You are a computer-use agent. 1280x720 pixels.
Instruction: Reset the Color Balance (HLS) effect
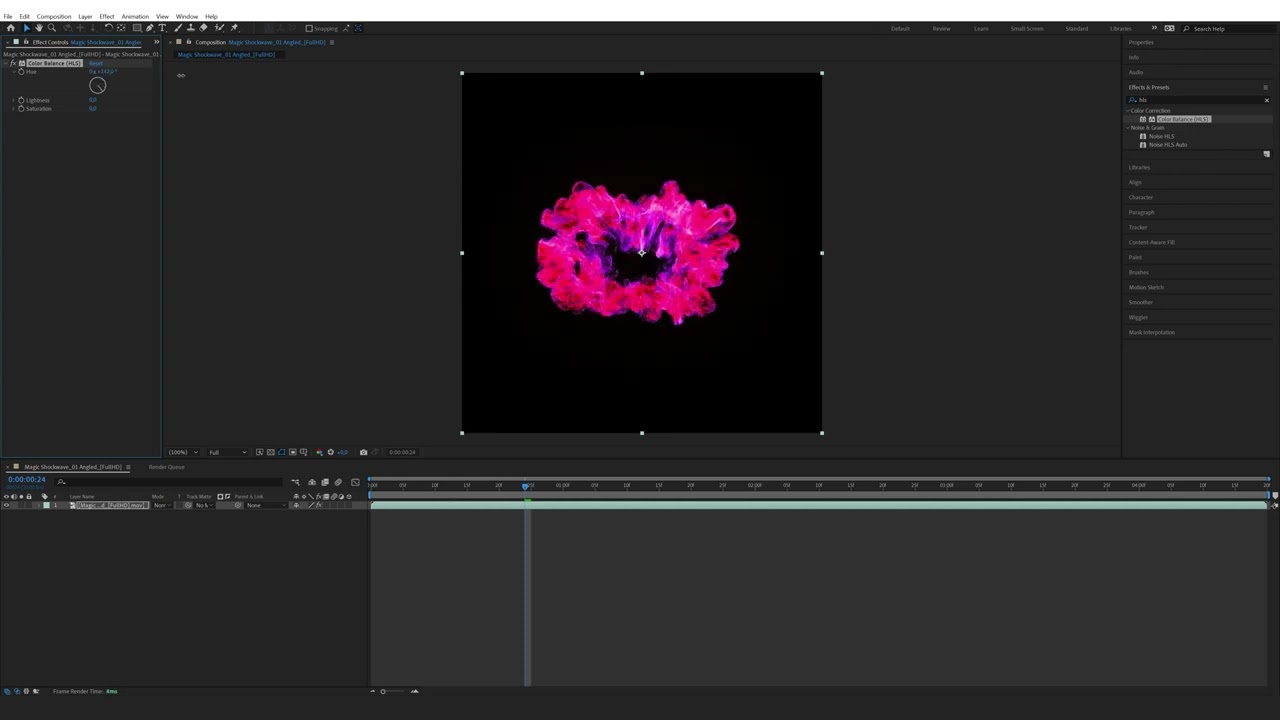(x=96, y=63)
